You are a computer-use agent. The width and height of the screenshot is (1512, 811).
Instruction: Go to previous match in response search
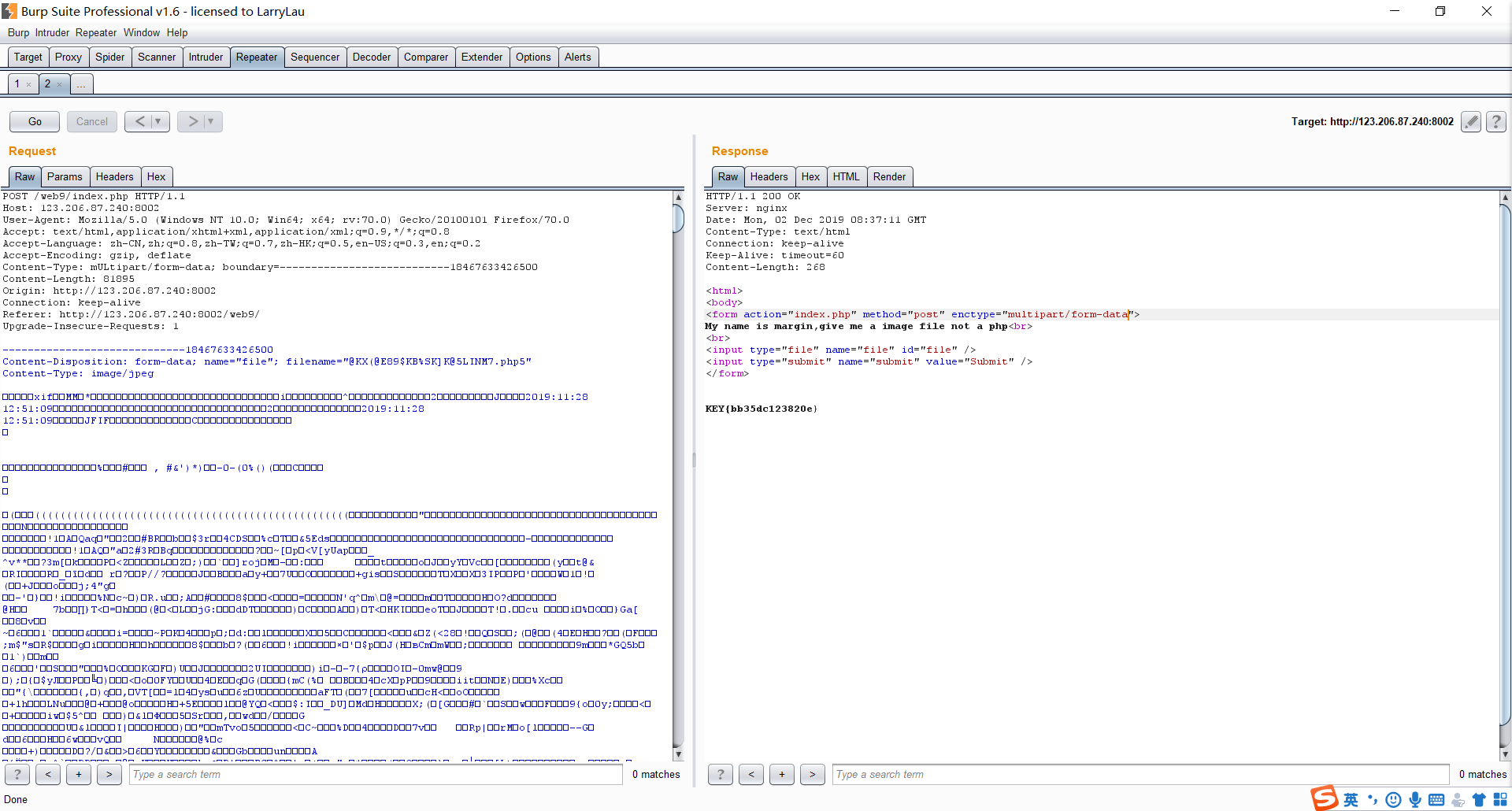(x=751, y=774)
